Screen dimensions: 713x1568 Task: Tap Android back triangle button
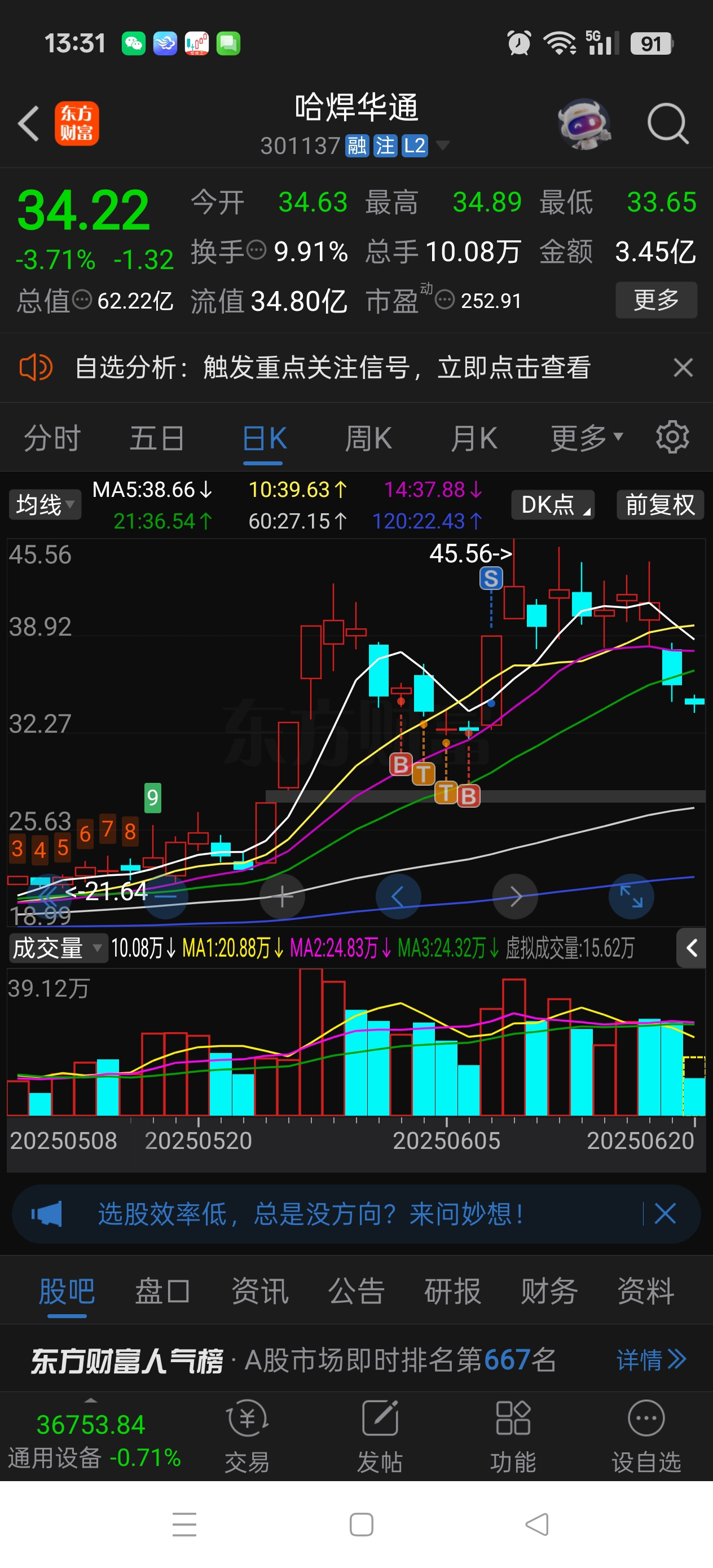(537, 1524)
